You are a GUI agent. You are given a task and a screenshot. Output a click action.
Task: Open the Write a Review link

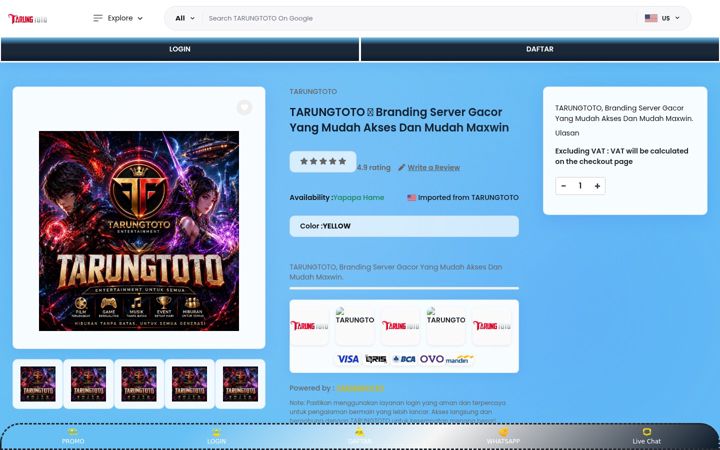click(433, 168)
